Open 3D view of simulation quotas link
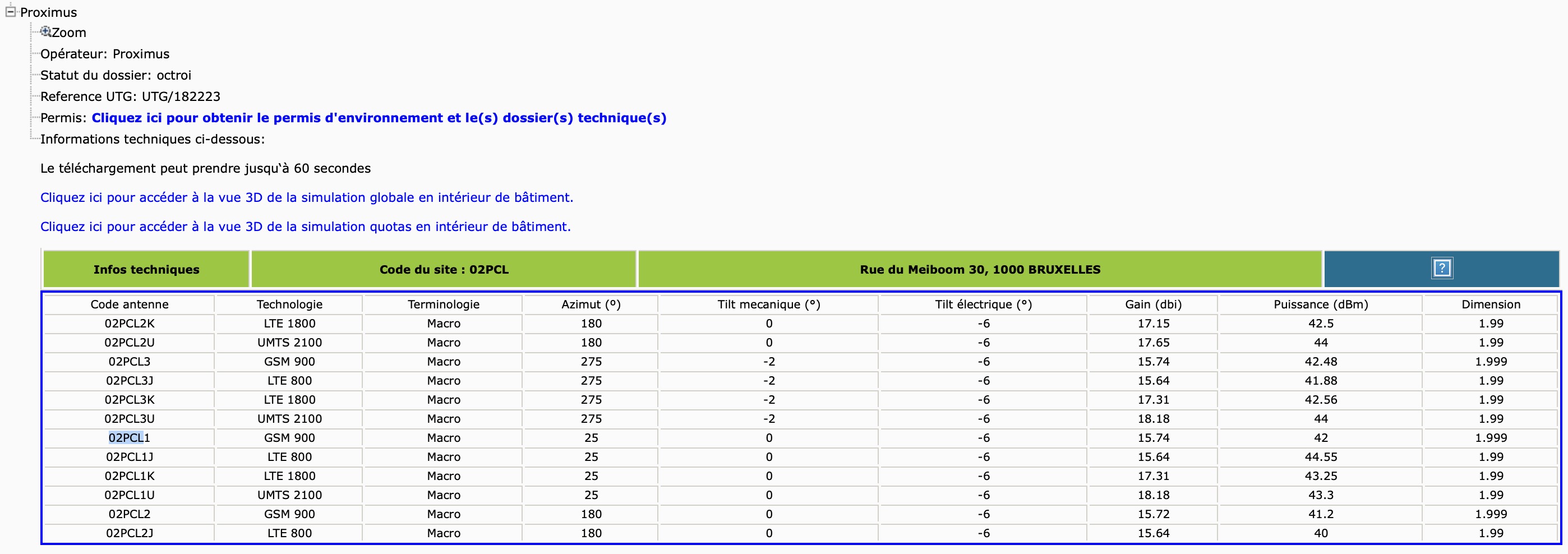The image size is (1568, 554). click(306, 227)
